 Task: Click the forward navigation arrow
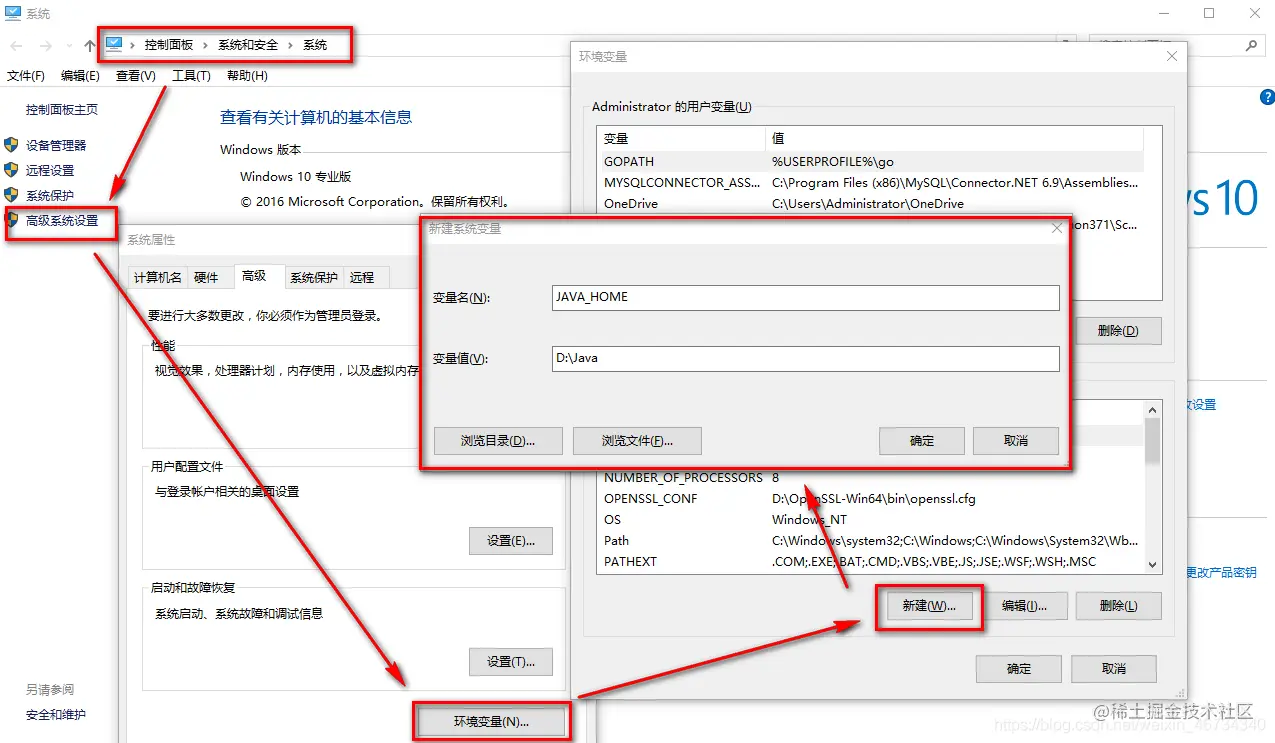pyautogui.click(x=45, y=46)
